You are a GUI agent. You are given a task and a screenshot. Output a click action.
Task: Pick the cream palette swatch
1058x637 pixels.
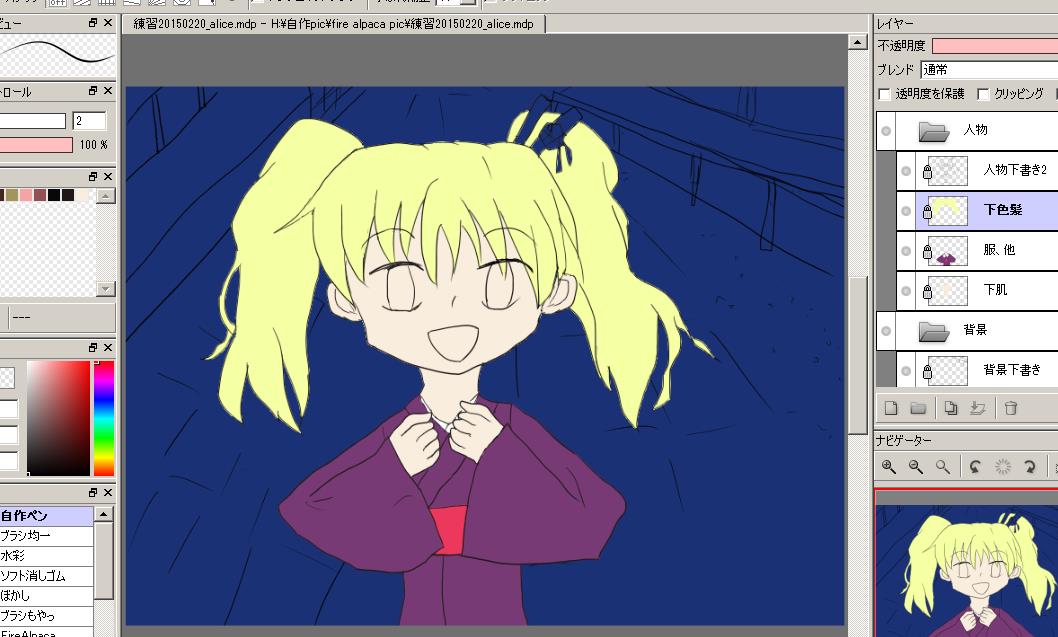[82, 195]
